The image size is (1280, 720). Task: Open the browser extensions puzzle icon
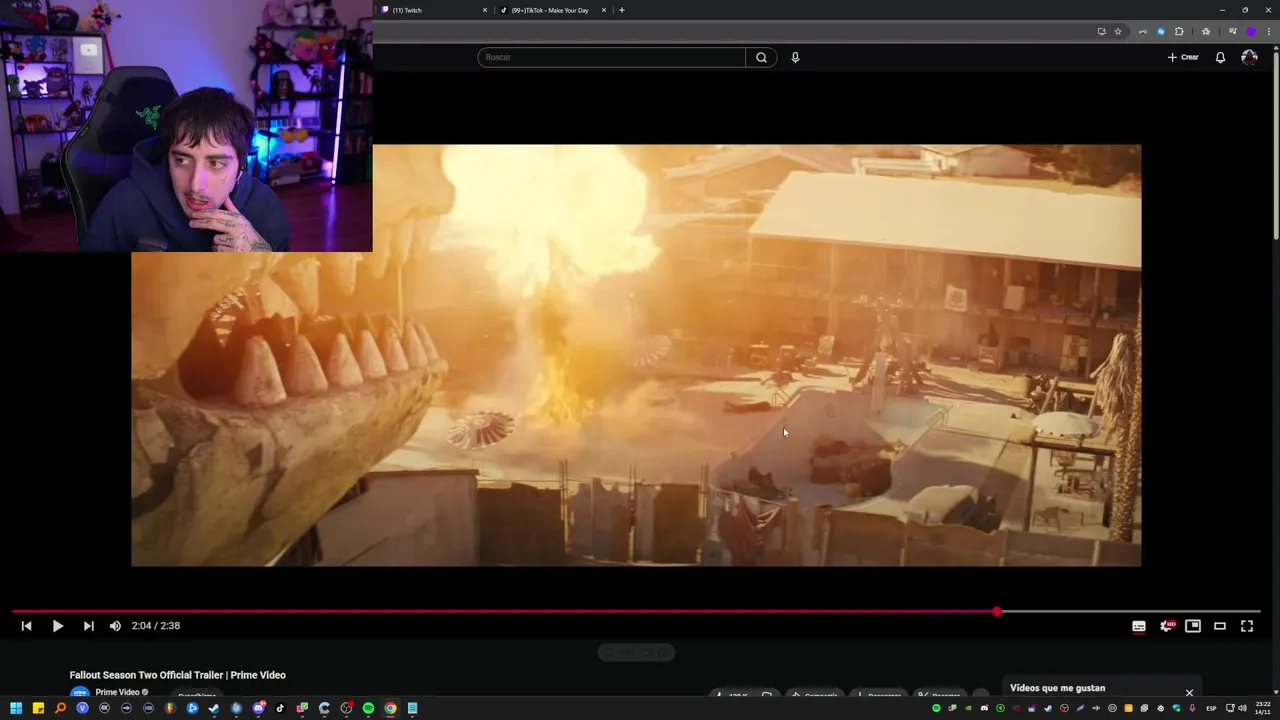(x=1179, y=31)
